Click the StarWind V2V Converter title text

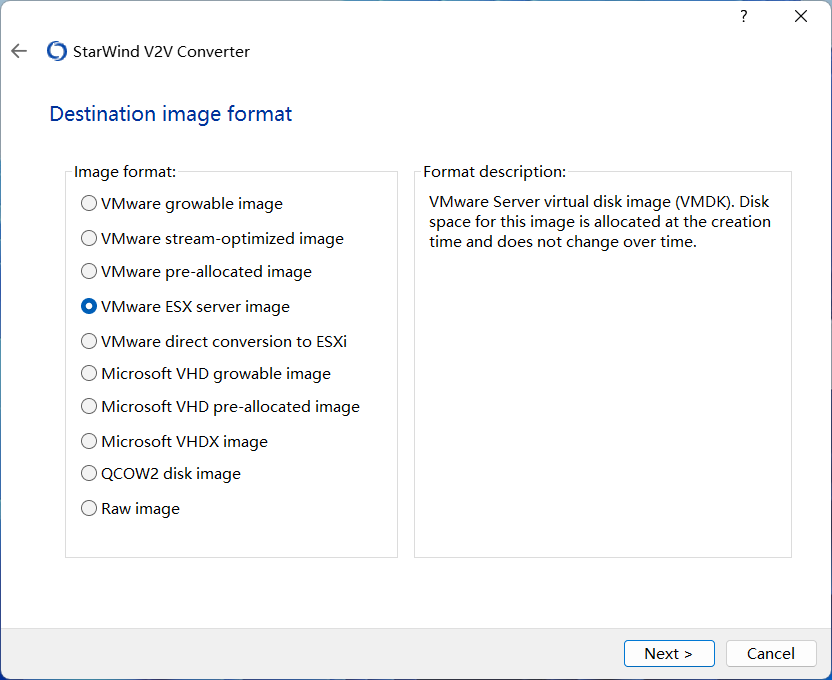pos(161,51)
